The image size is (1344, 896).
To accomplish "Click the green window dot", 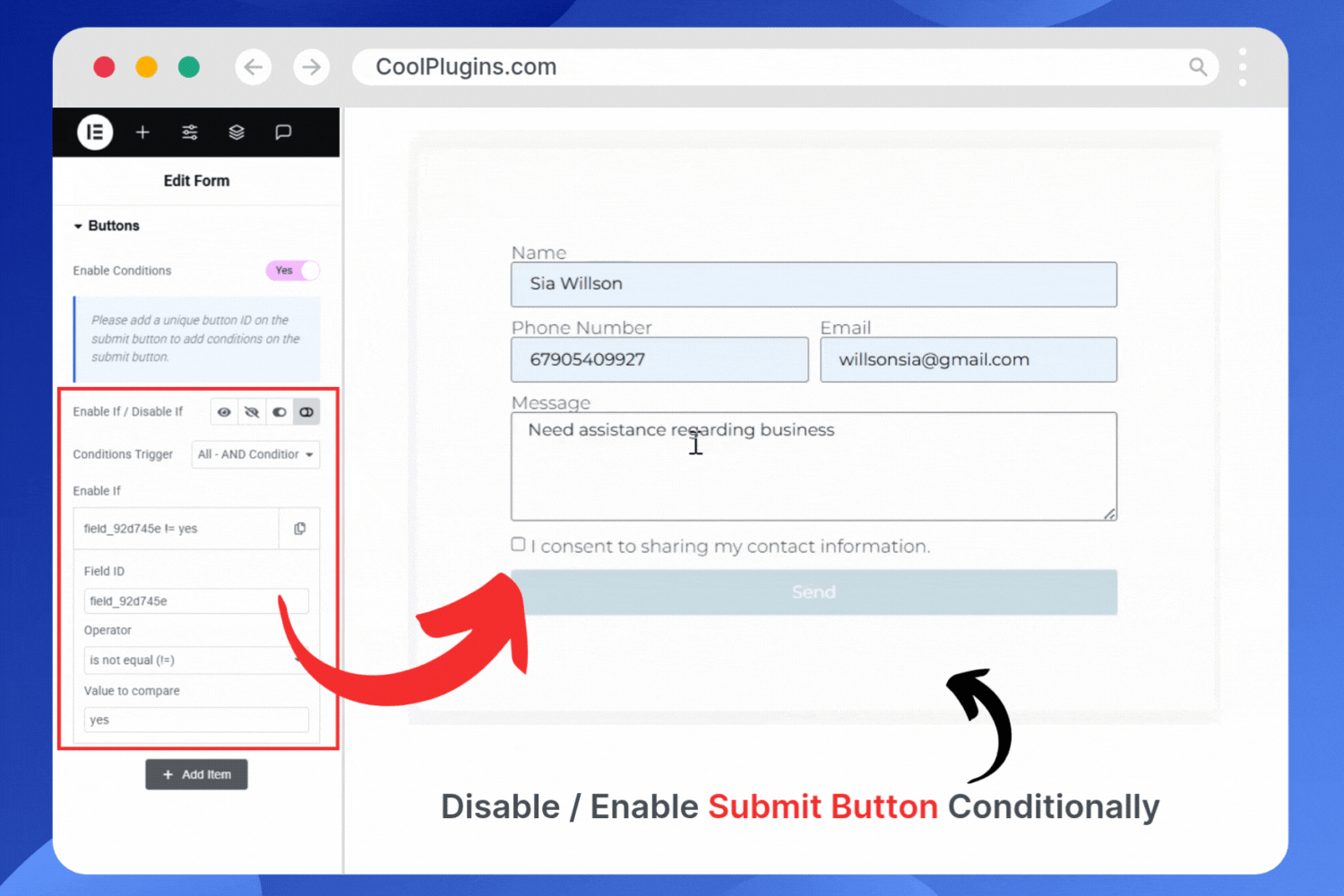I will pos(188,67).
